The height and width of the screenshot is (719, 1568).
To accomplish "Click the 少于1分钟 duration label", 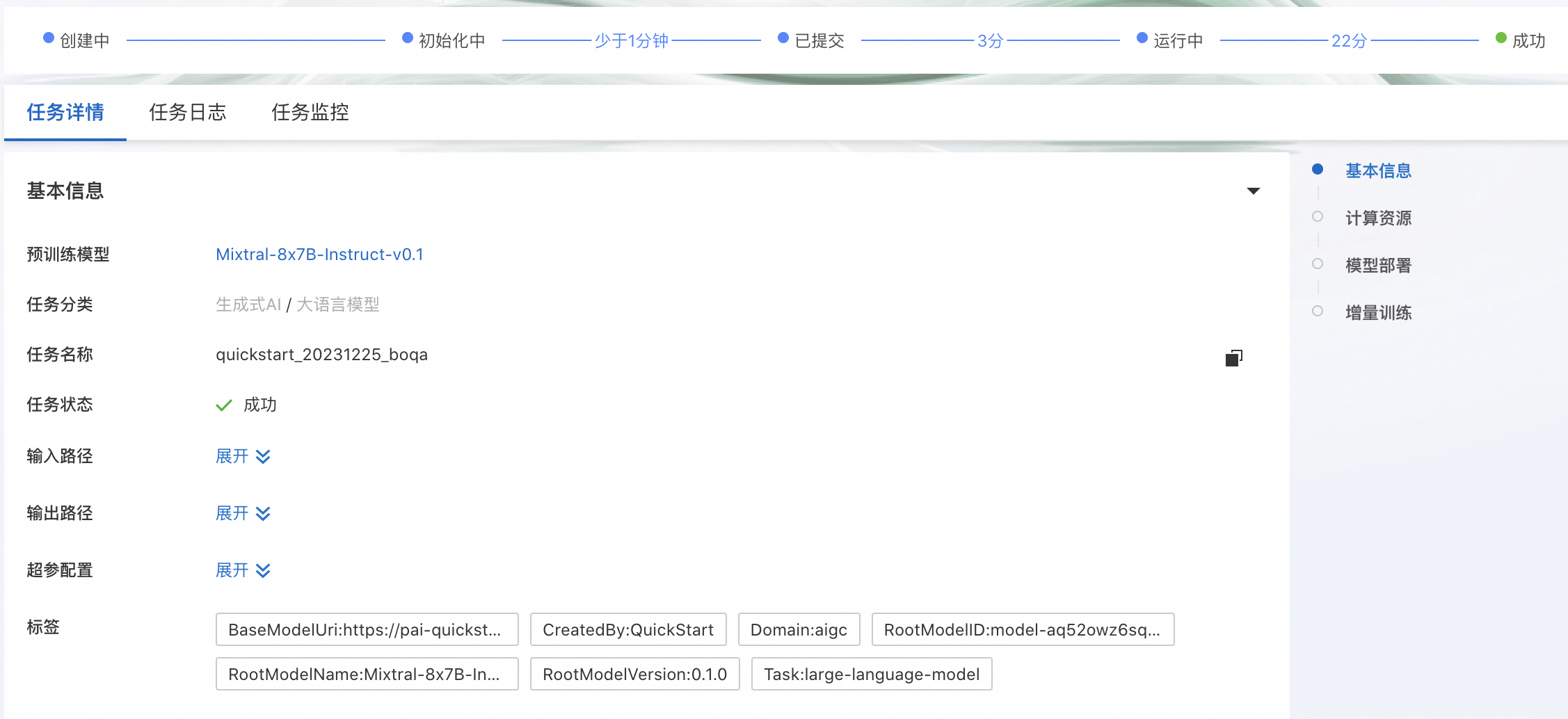I will pos(631,40).
